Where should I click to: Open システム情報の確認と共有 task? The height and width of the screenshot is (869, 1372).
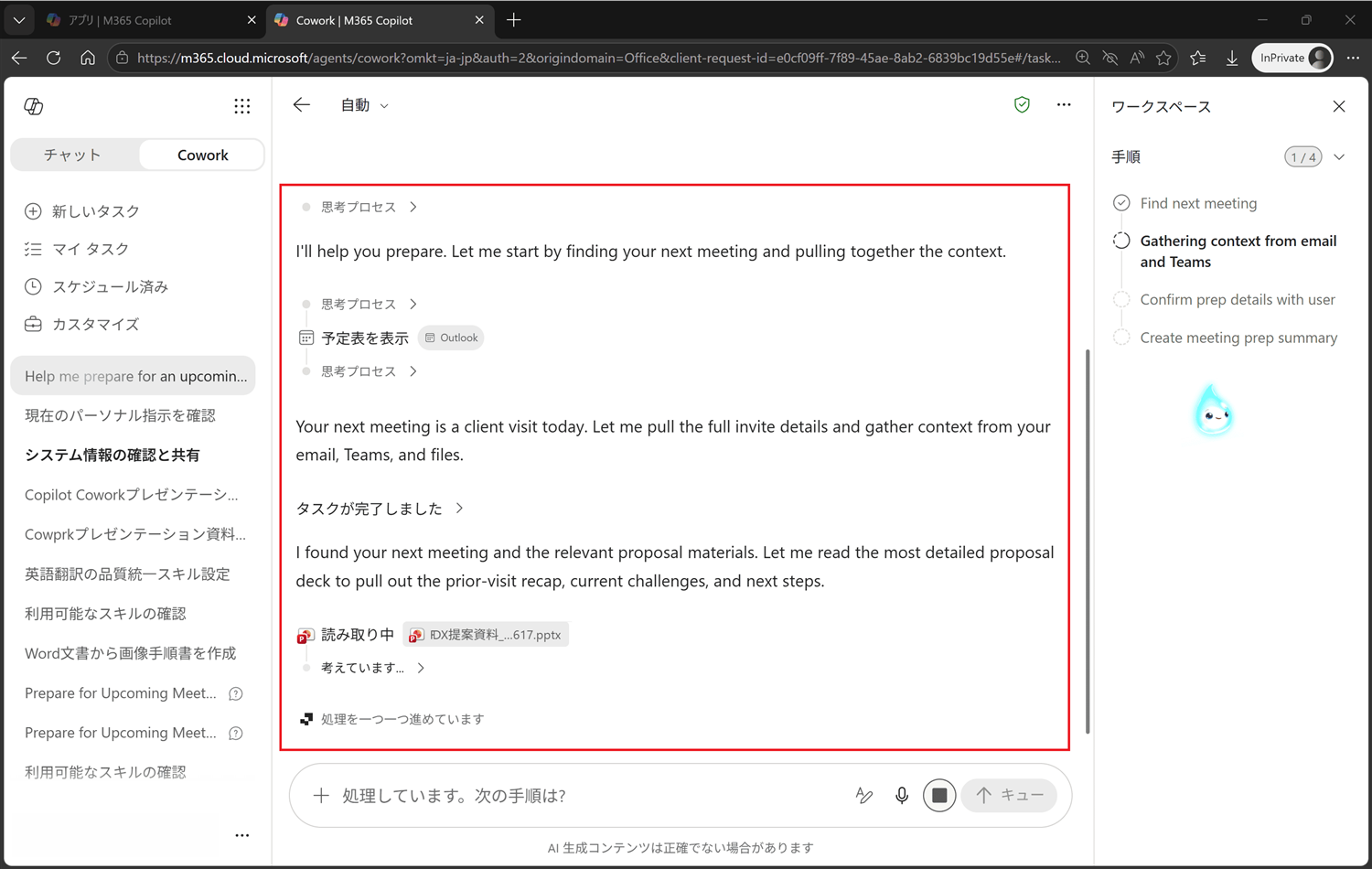(x=113, y=455)
